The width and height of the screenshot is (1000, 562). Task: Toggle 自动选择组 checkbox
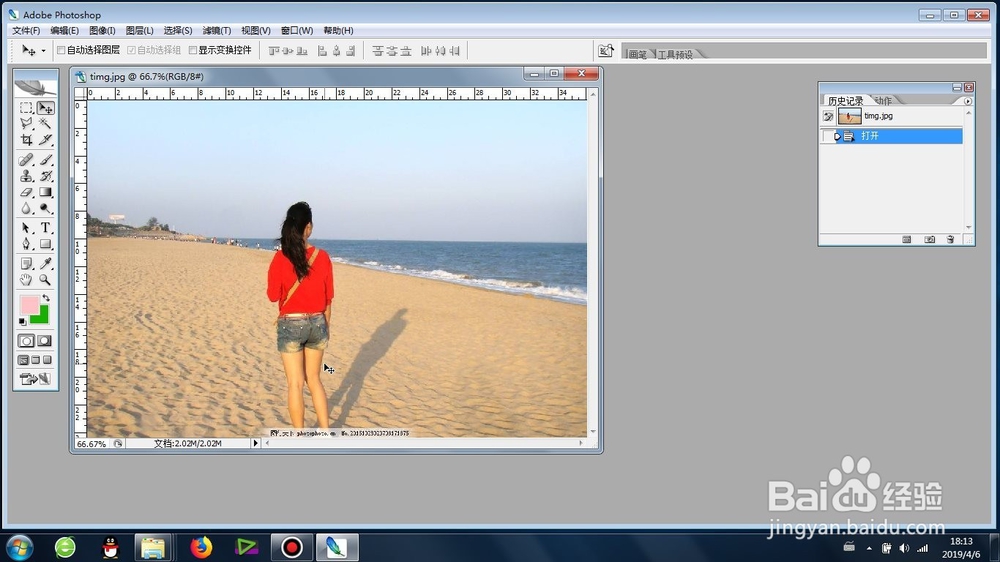tap(131, 50)
